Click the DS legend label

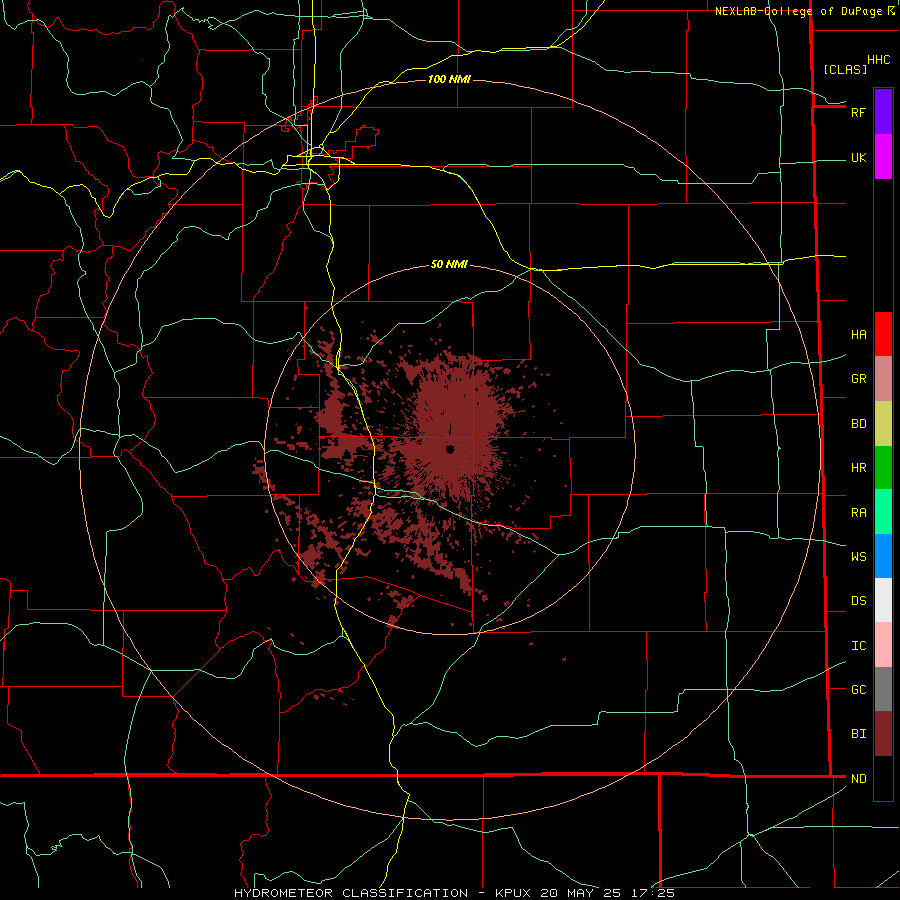point(858,601)
